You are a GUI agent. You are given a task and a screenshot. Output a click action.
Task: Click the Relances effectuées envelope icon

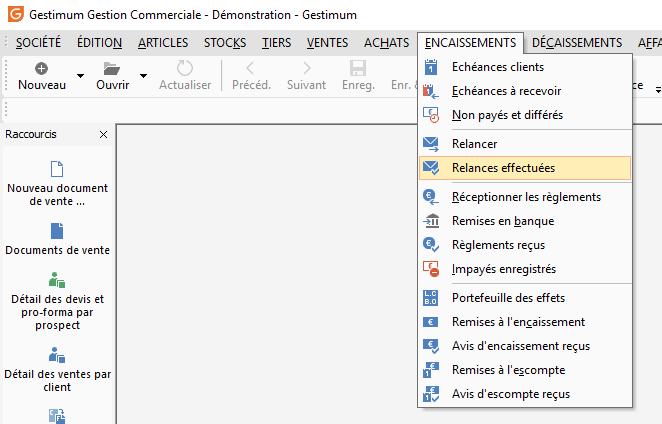(431, 168)
